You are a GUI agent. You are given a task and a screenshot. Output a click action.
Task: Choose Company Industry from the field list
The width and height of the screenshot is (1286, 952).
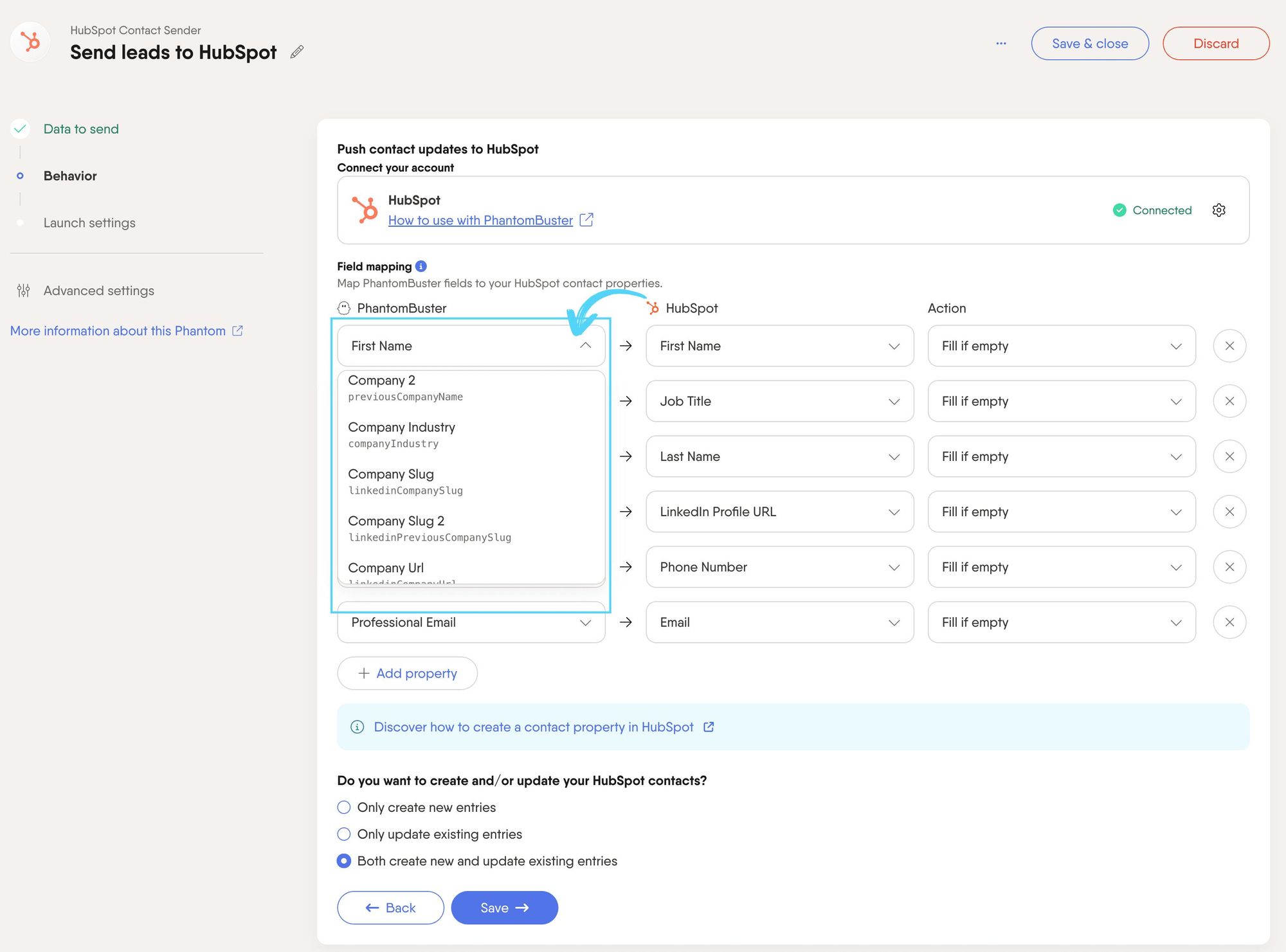pos(471,435)
